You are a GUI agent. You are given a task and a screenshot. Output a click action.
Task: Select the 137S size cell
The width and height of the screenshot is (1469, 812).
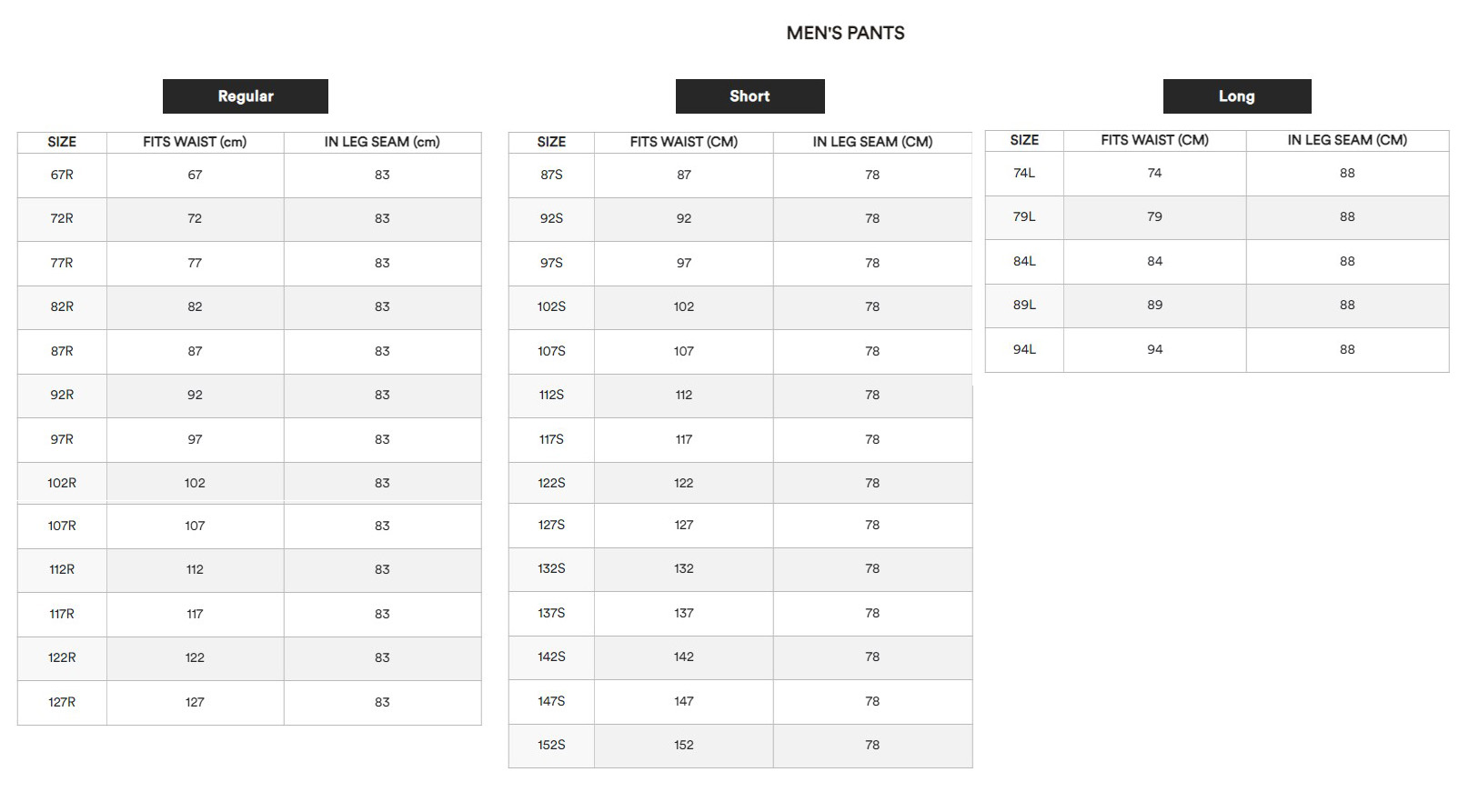551,613
